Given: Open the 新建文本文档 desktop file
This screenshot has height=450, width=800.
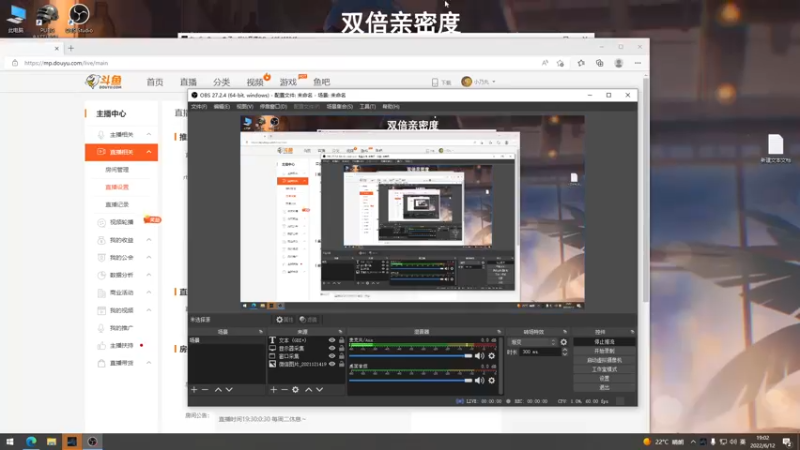Looking at the screenshot, I should pos(776,148).
